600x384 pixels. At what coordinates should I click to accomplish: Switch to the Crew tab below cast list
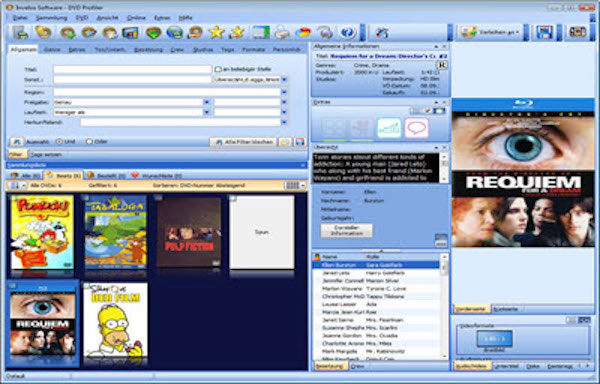[358, 366]
